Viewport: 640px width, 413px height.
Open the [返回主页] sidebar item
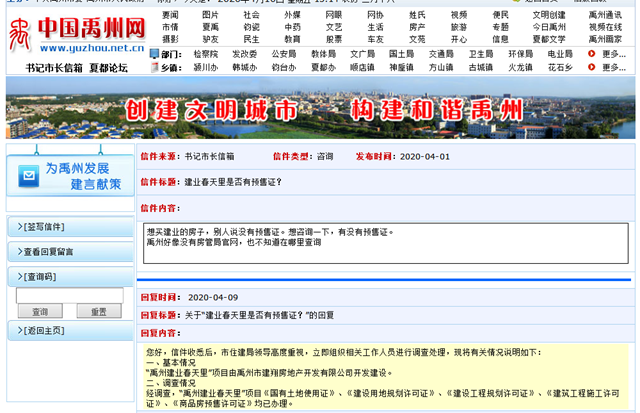(x=70, y=331)
